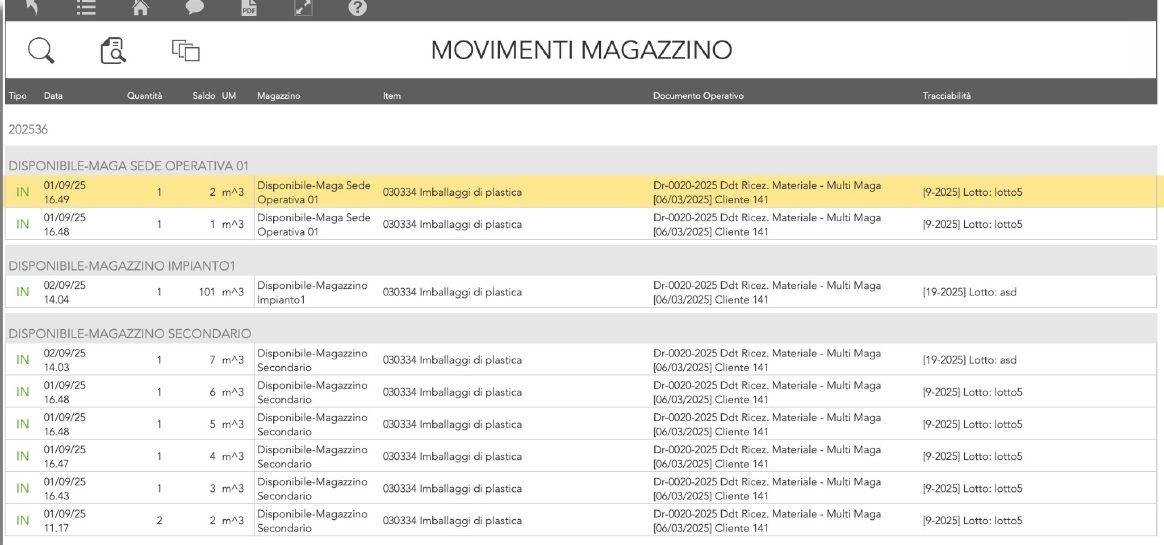
Task: Click the MOVIMENTI MAGAZZINO page title
Action: point(581,50)
